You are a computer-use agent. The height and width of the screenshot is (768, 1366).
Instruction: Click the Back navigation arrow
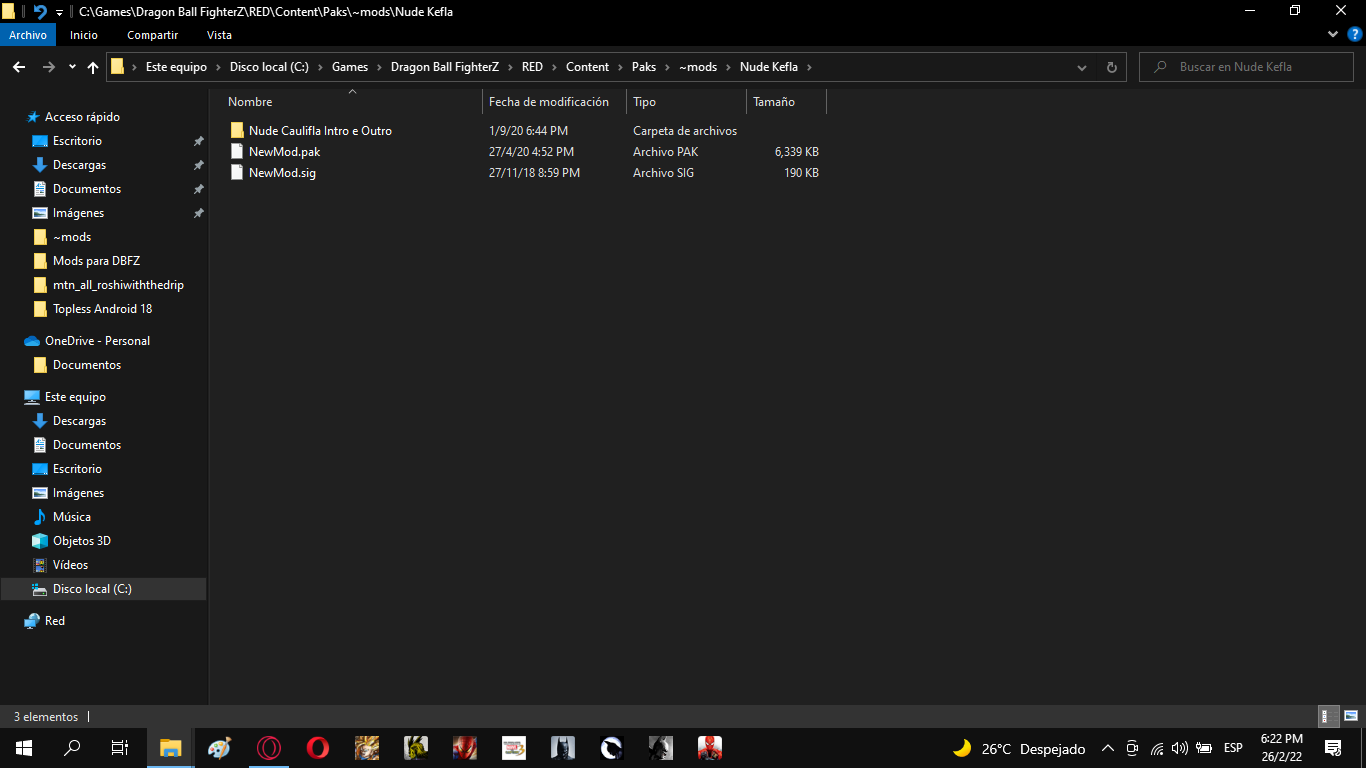19,67
